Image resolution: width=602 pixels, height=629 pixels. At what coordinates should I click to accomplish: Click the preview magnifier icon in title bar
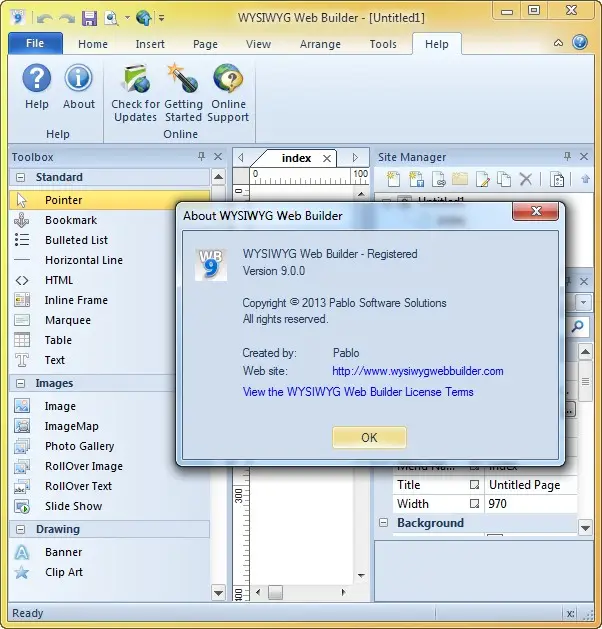(x=111, y=18)
